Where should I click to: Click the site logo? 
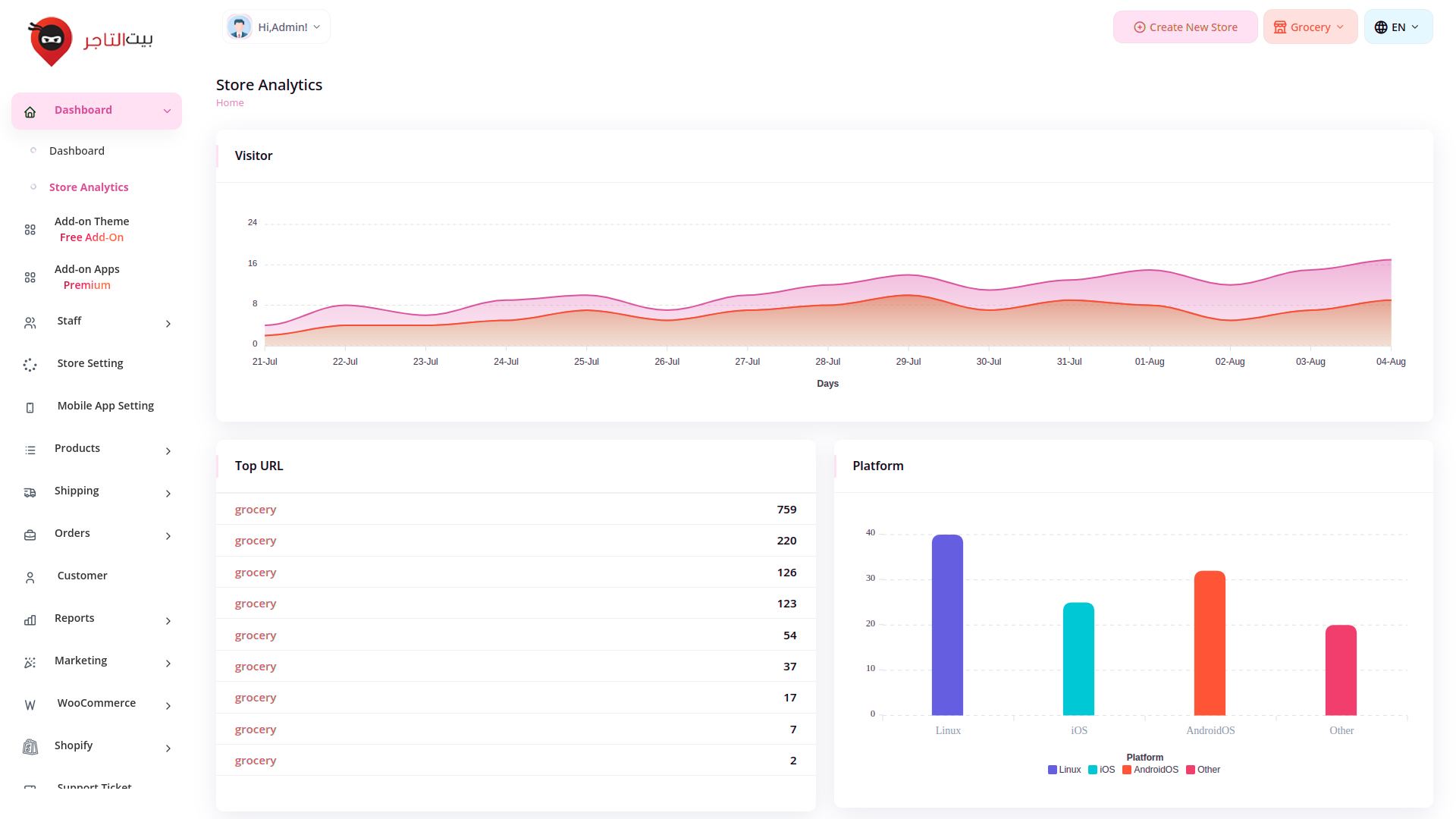click(91, 41)
